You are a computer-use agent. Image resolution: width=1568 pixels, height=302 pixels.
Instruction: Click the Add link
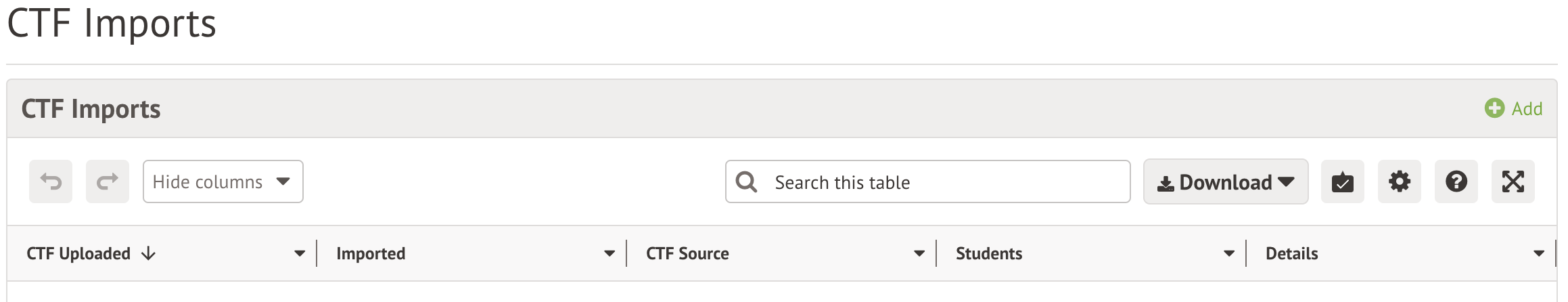coord(1527,108)
